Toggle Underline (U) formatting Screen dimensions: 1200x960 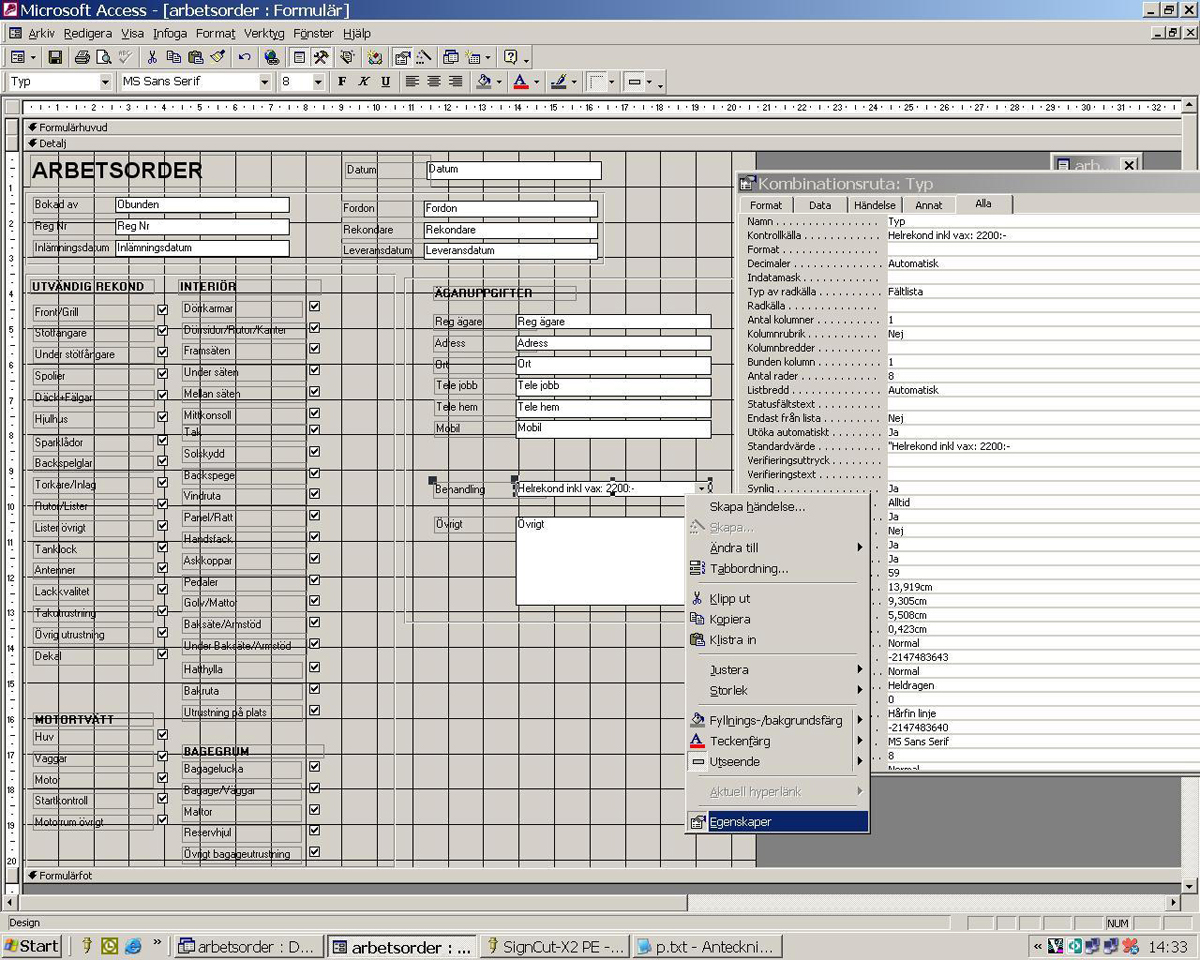(x=385, y=82)
